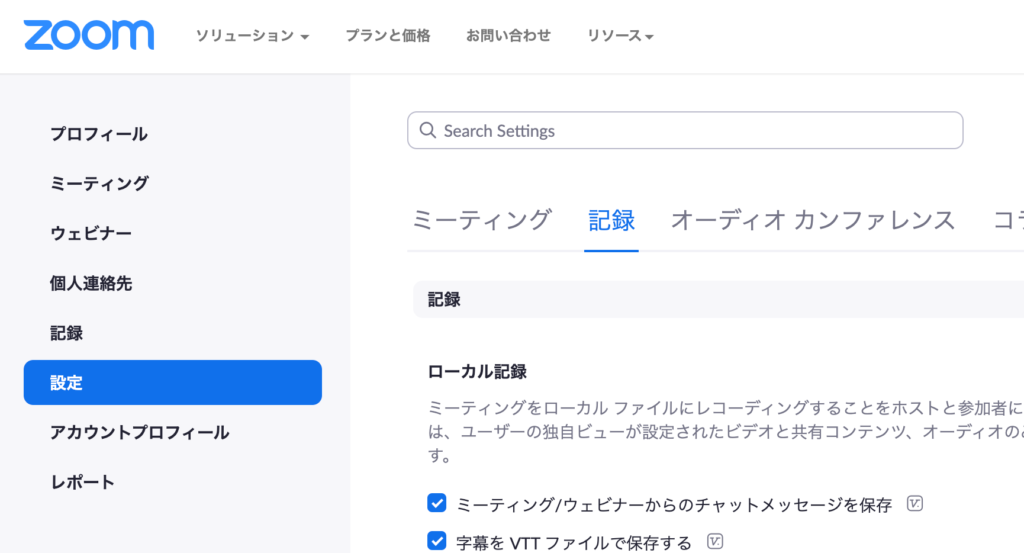Open プランと価格 in top navigation
The width and height of the screenshot is (1024, 553).
pos(388,35)
